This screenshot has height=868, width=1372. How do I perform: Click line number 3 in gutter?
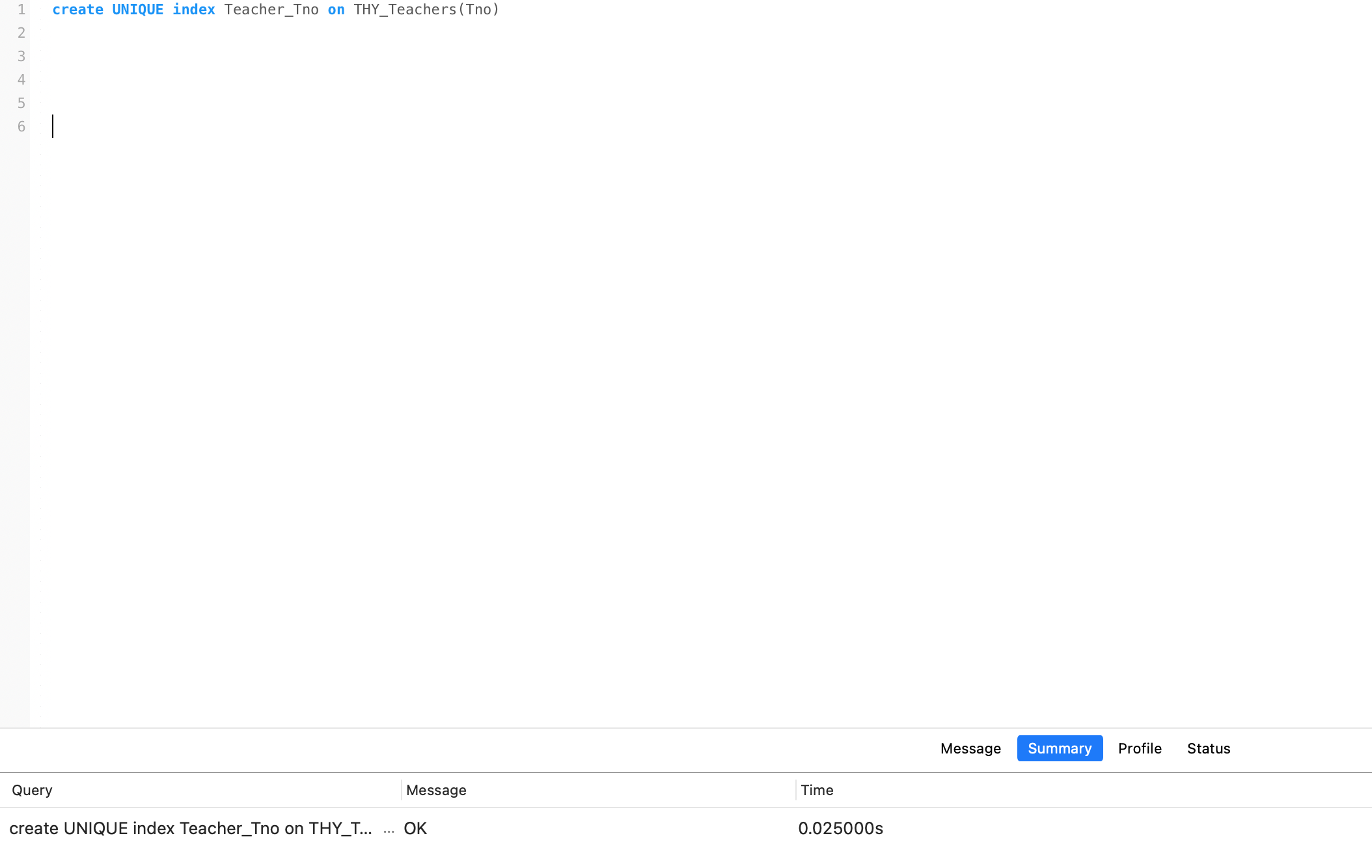(x=21, y=57)
